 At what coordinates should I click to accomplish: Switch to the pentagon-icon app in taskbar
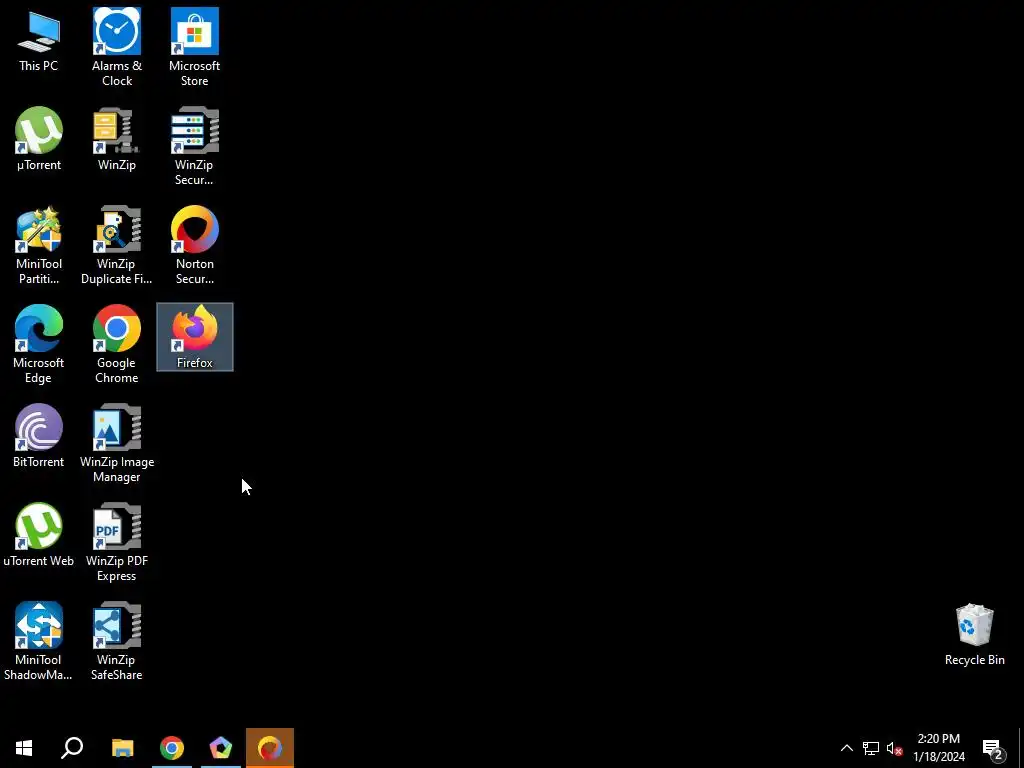coord(221,748)
